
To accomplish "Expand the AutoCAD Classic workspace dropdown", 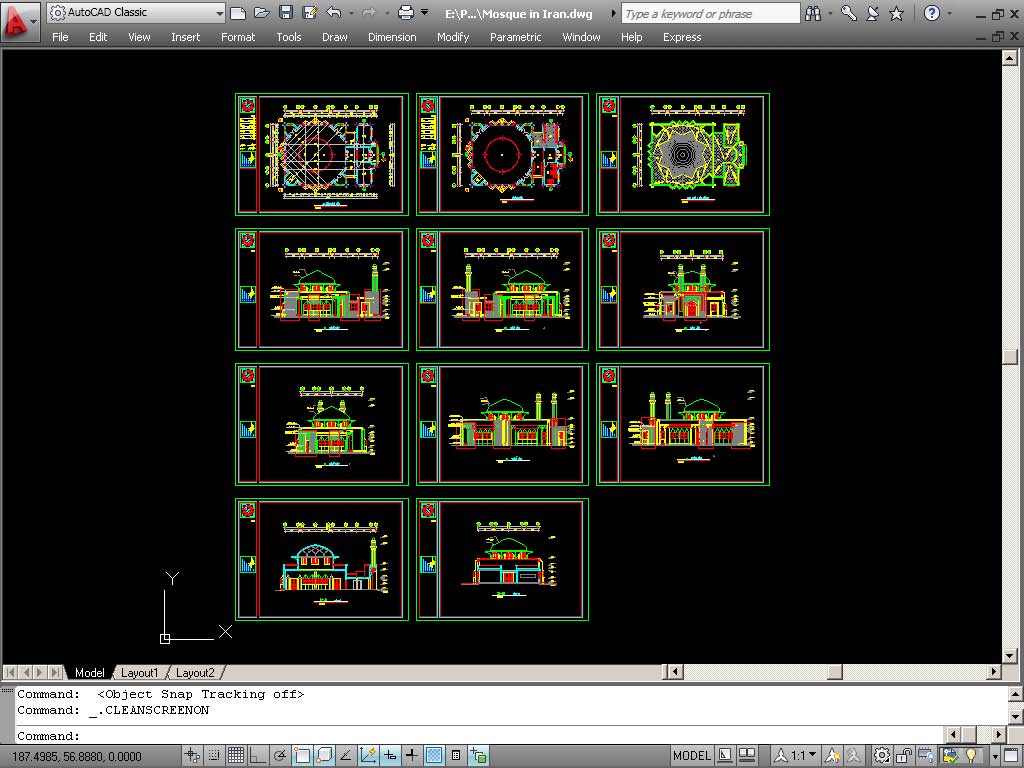I will 219,13.
